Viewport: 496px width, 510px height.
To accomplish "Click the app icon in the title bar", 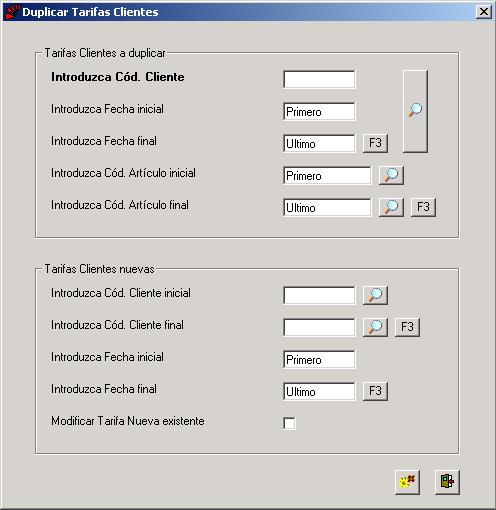I will pos(12,12).
